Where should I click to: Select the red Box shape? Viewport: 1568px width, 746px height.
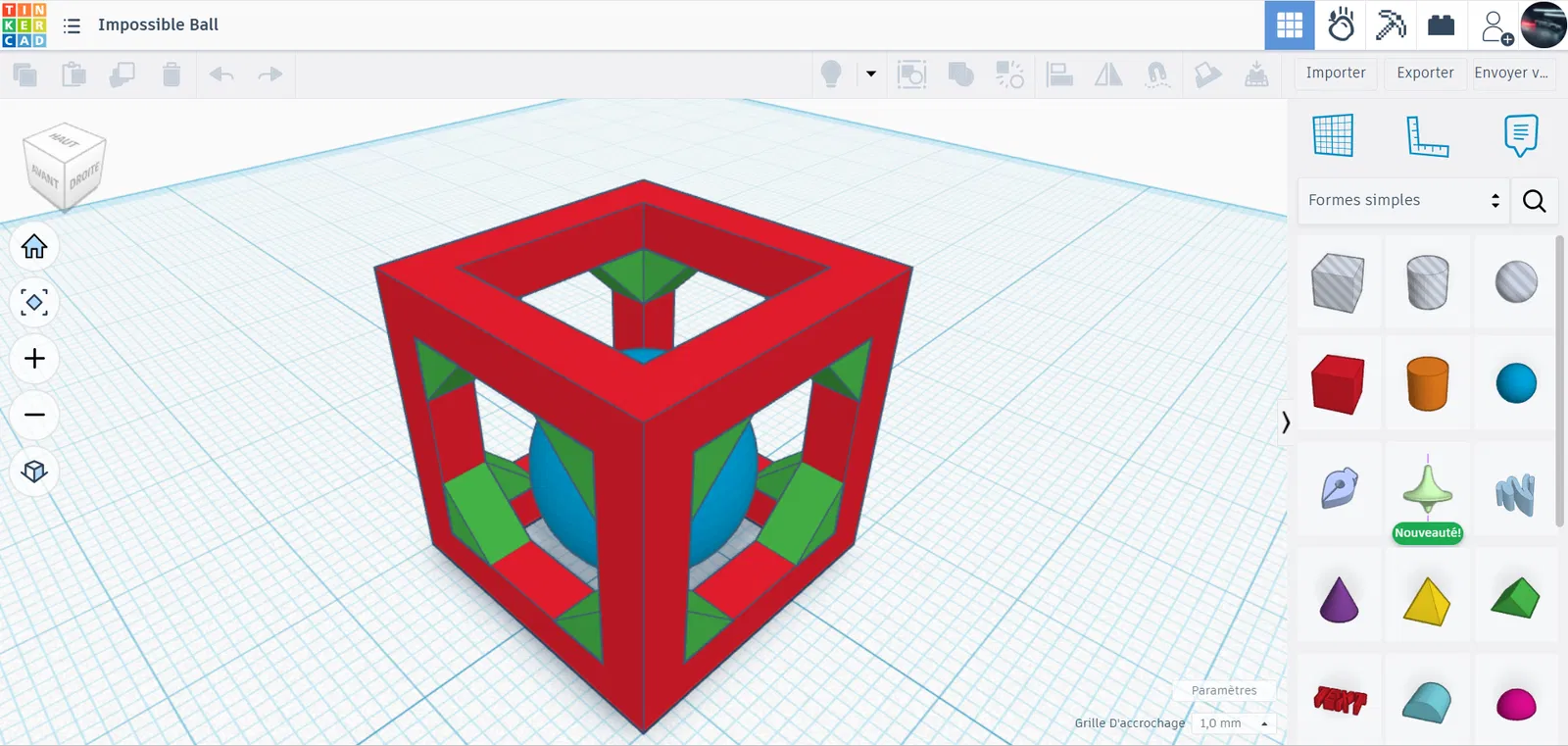(1339, 383)
